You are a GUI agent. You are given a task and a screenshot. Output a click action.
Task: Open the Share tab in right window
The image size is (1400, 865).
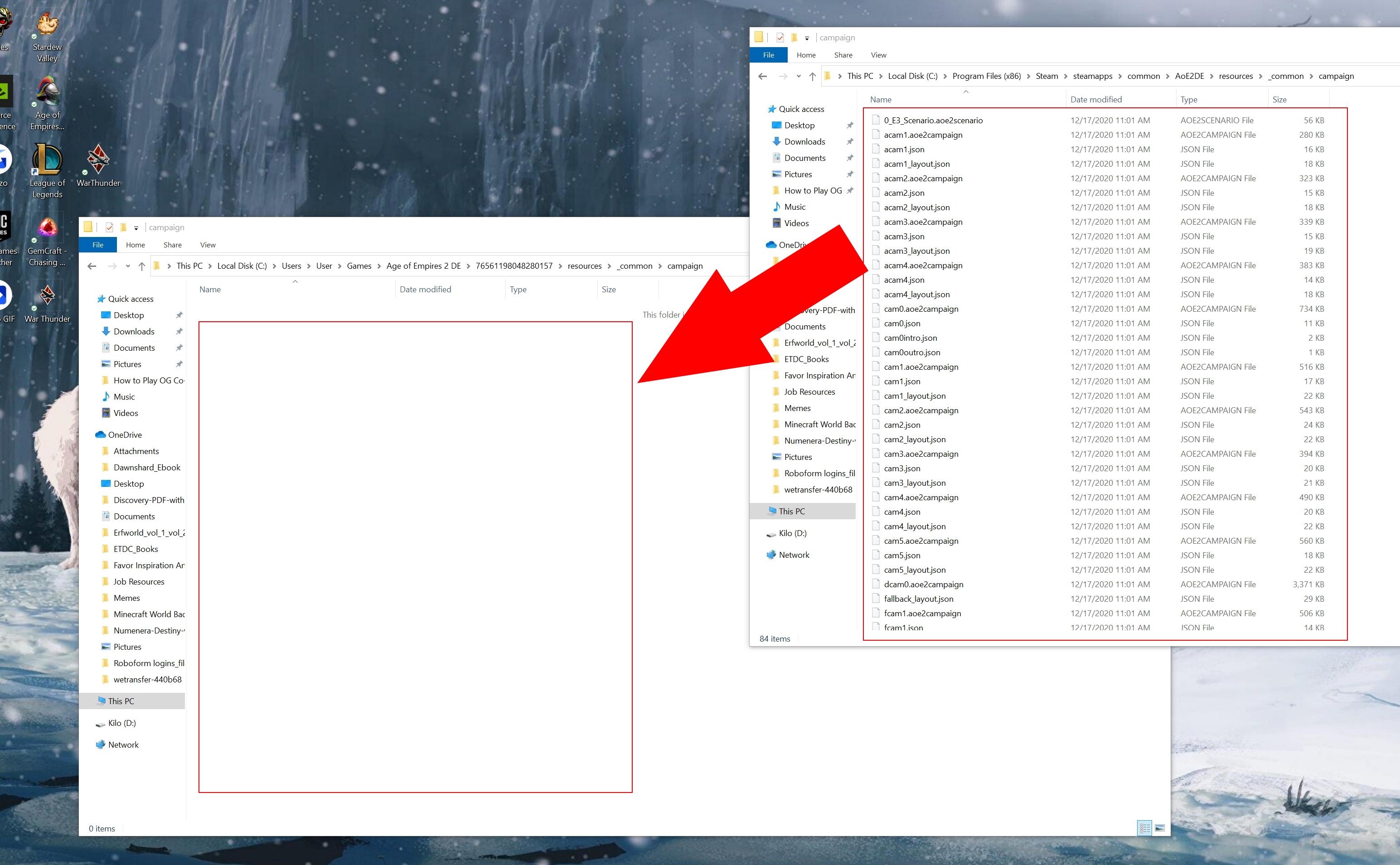pyautogui.click(x=843, y=55)
